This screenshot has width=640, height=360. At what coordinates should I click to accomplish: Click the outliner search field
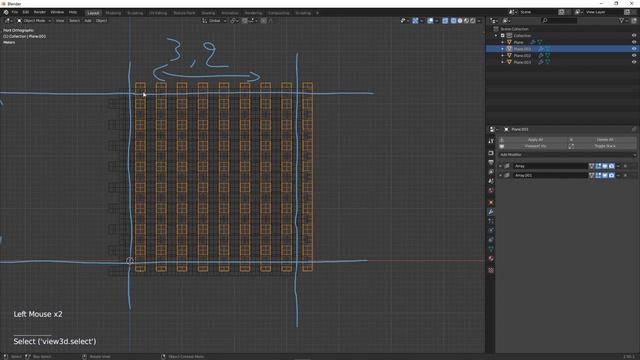click(559, 20)
